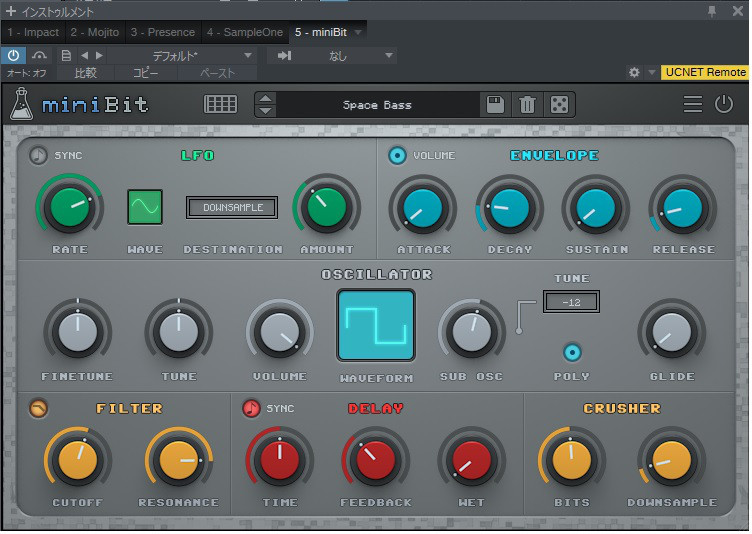Click the delay WET knob
The height and width of the screenshot is (534, 752).
471,460
